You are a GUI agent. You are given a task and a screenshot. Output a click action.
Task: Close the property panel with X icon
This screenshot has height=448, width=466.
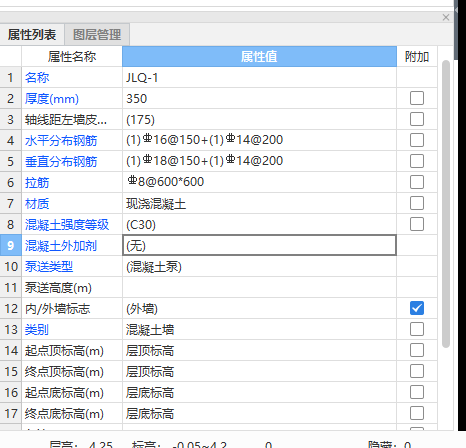tap(446, 17)
